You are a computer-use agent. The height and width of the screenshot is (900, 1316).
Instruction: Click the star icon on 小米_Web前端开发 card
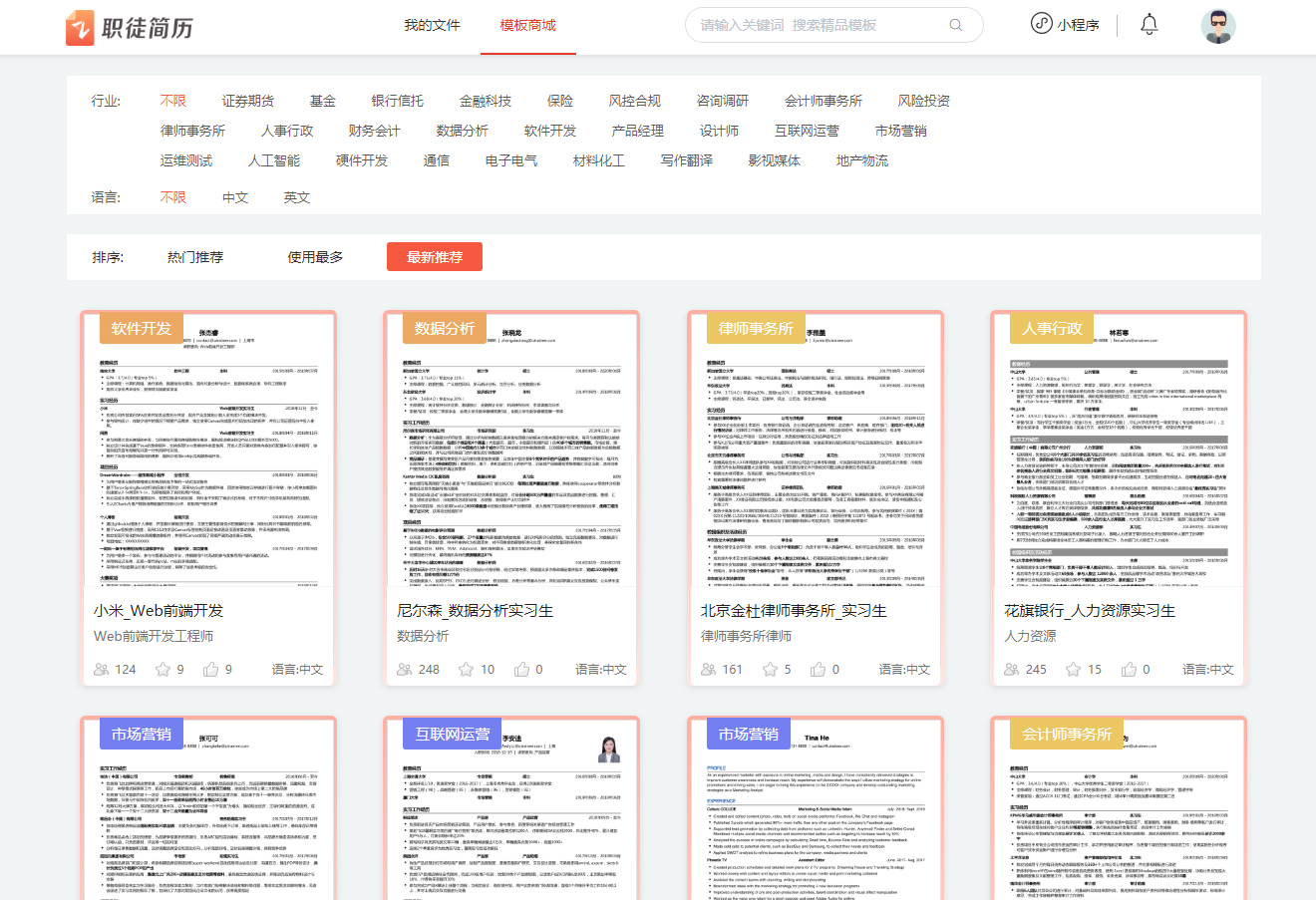click(163, 669)
